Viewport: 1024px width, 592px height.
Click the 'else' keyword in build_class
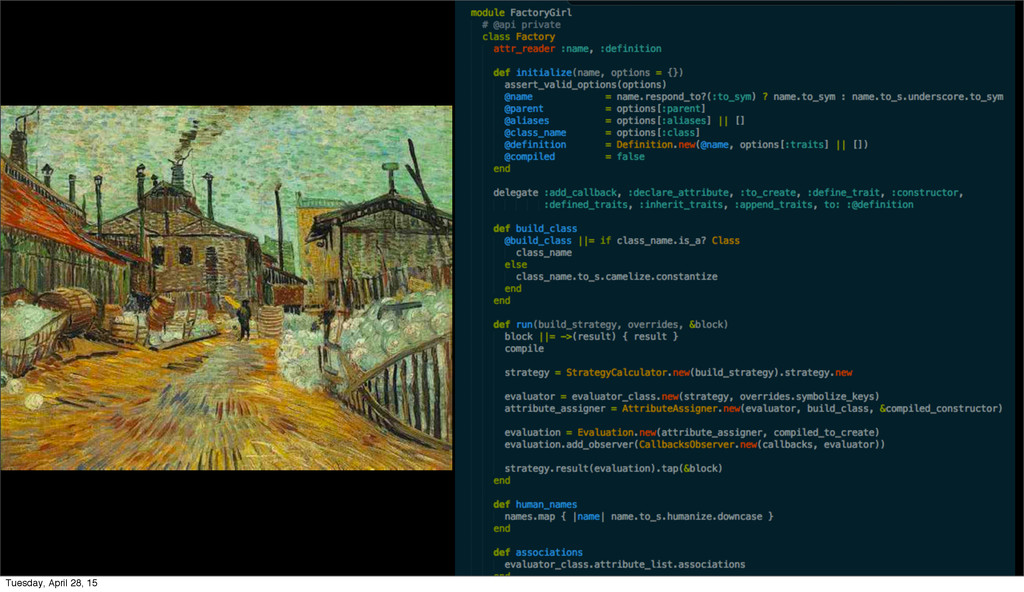[x=516, y=265]
